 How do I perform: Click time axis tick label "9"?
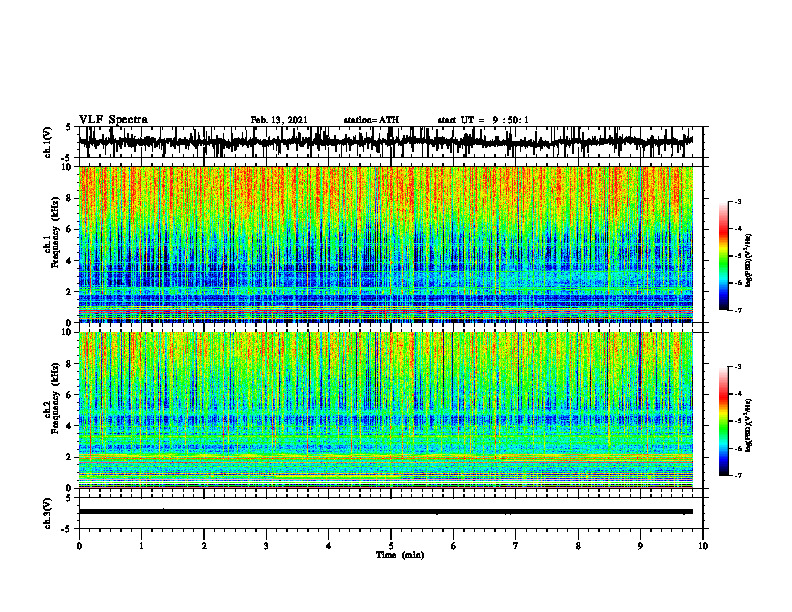click(x=640, y=546)
